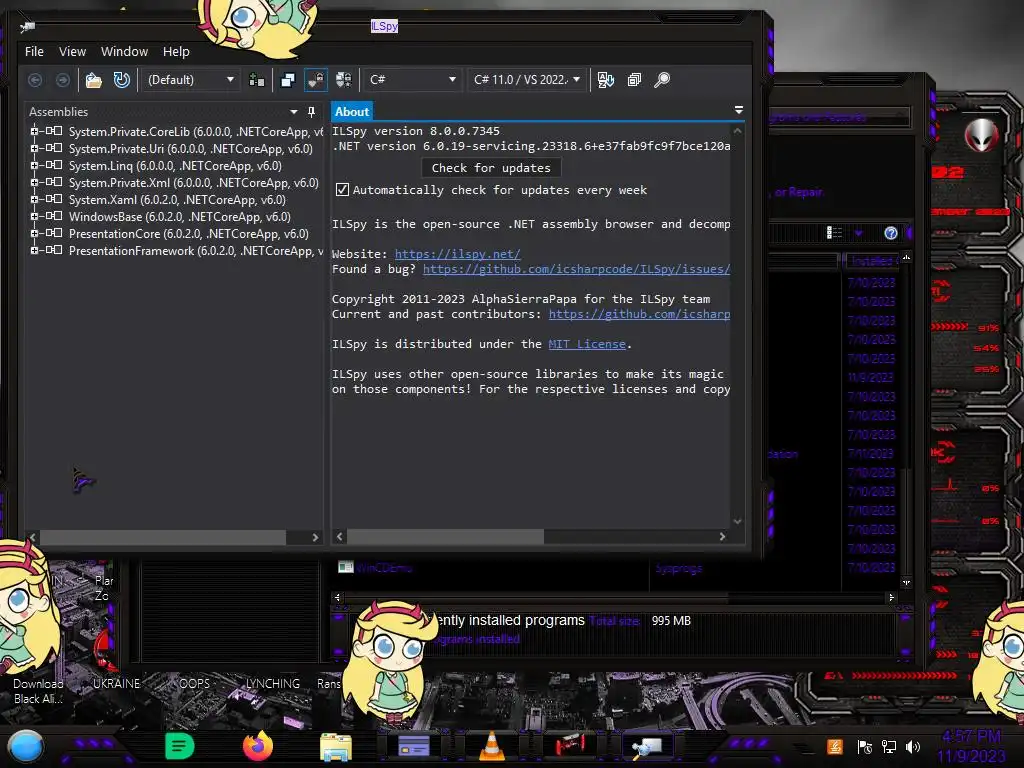Click view options icon in background programs window

pos(835,233)
